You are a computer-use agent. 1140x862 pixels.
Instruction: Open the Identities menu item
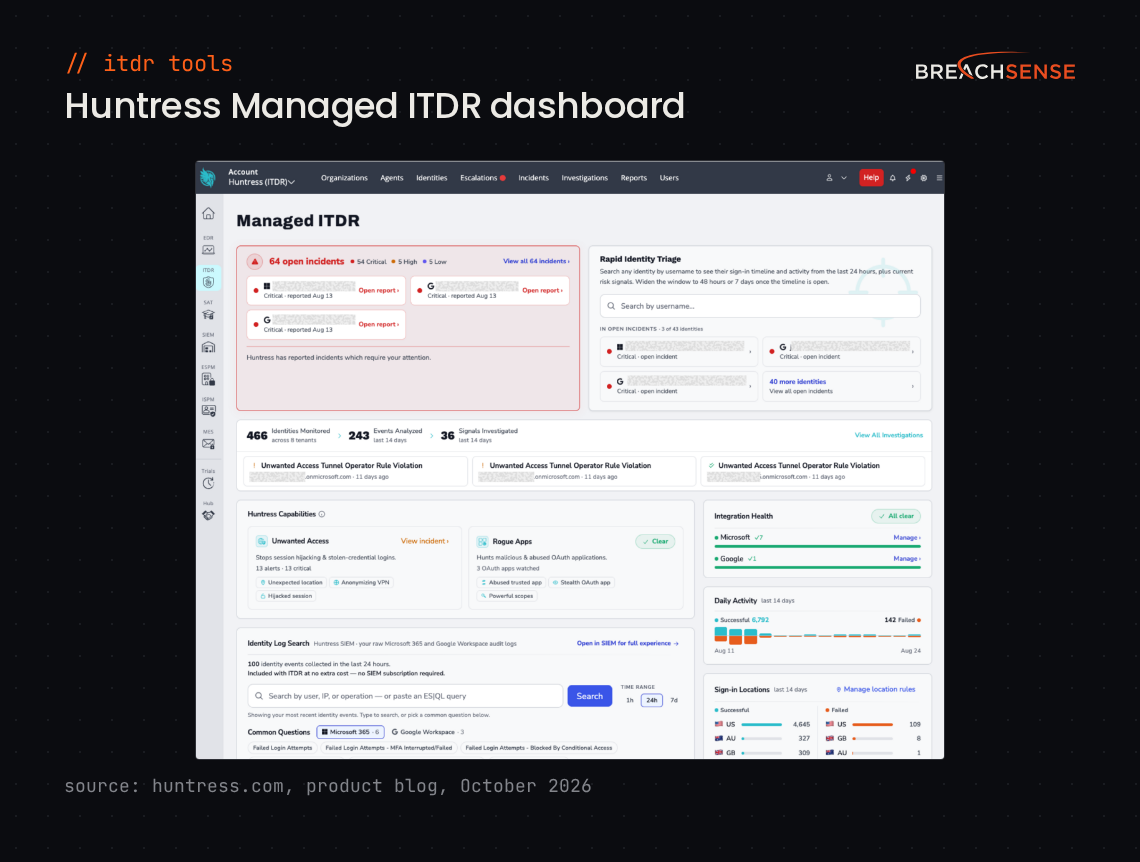pos(432,177)
